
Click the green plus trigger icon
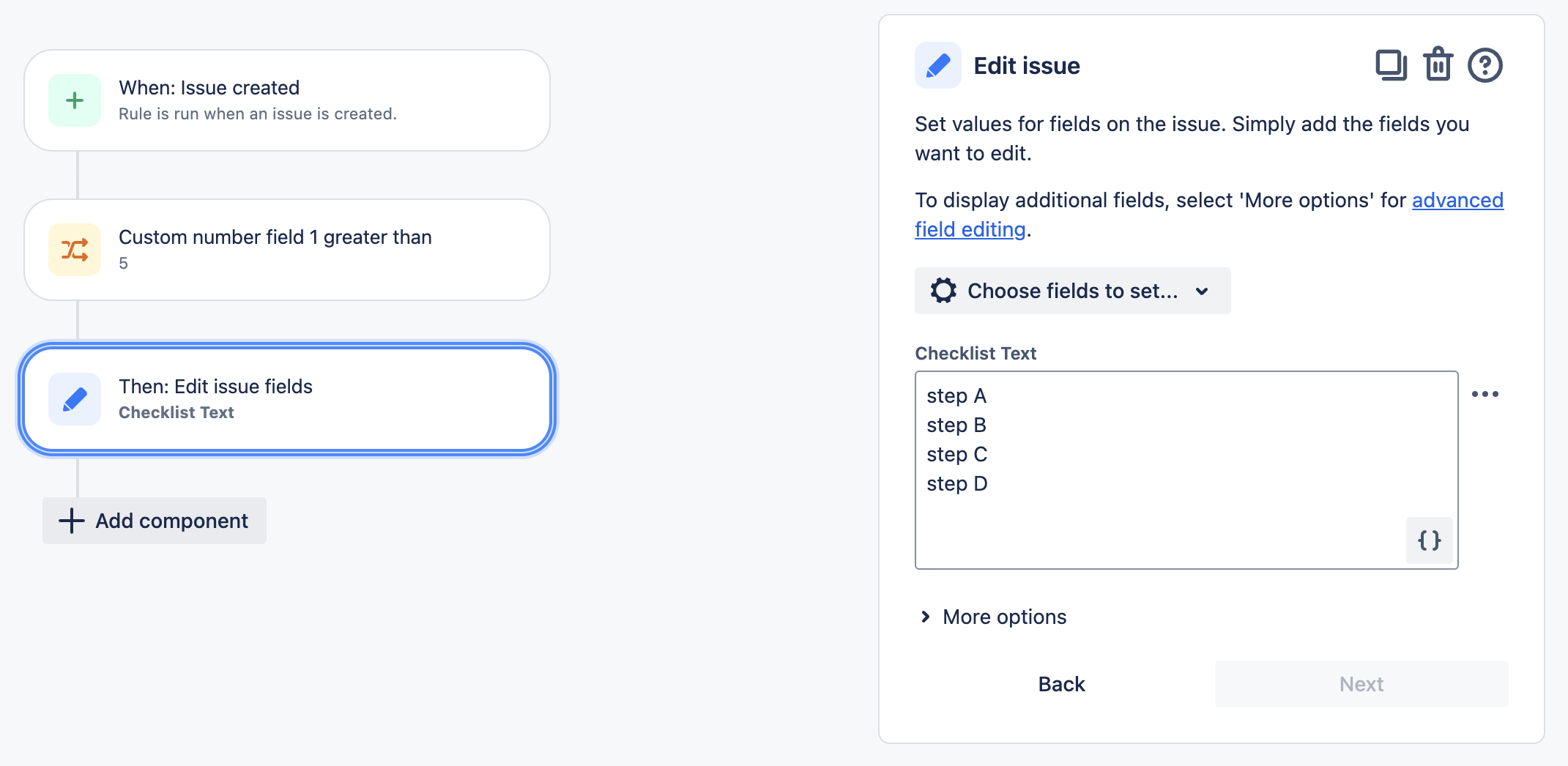click(x=74, y=100)
